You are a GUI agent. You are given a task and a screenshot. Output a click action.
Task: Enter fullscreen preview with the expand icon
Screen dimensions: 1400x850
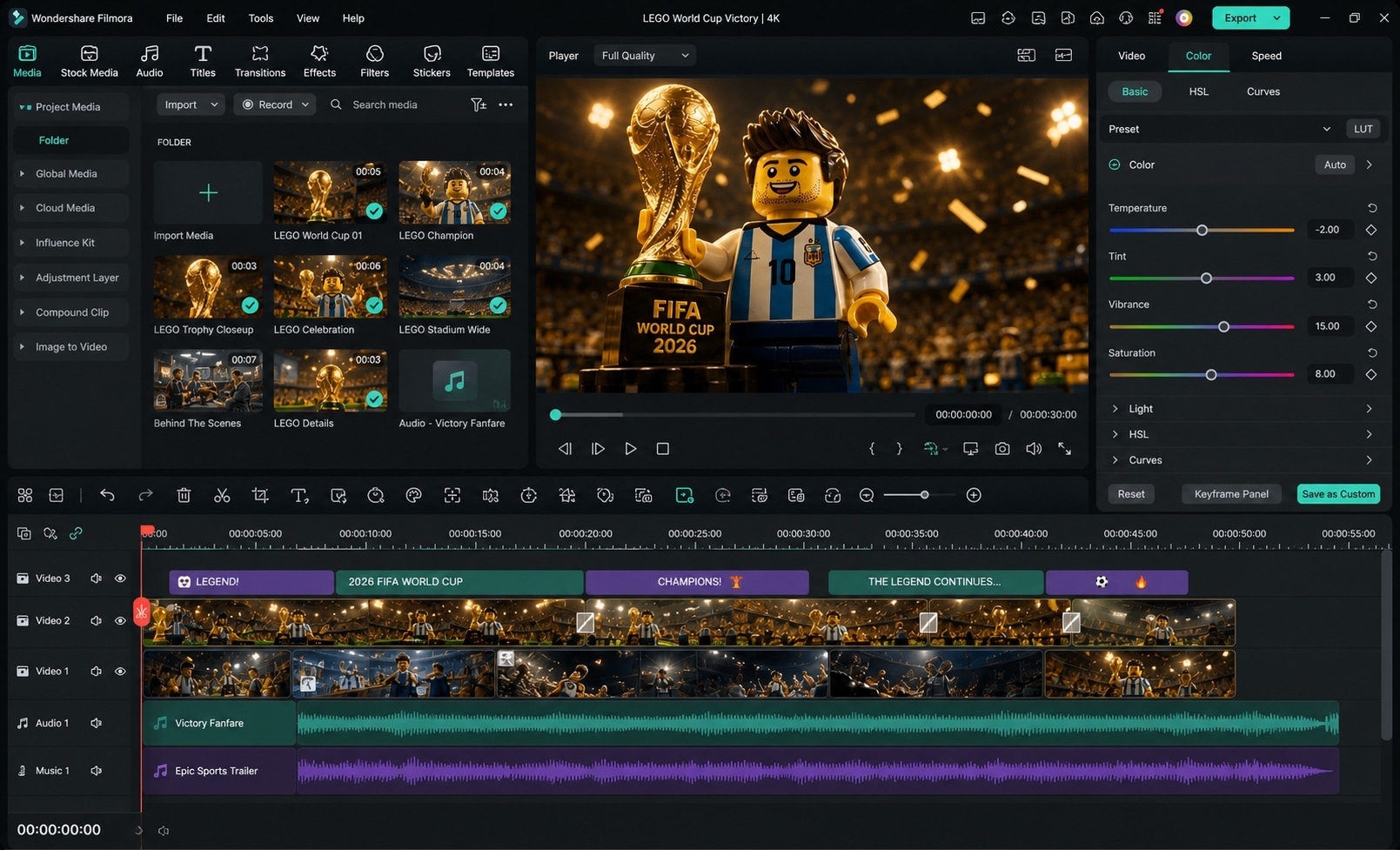point(1065,449)
